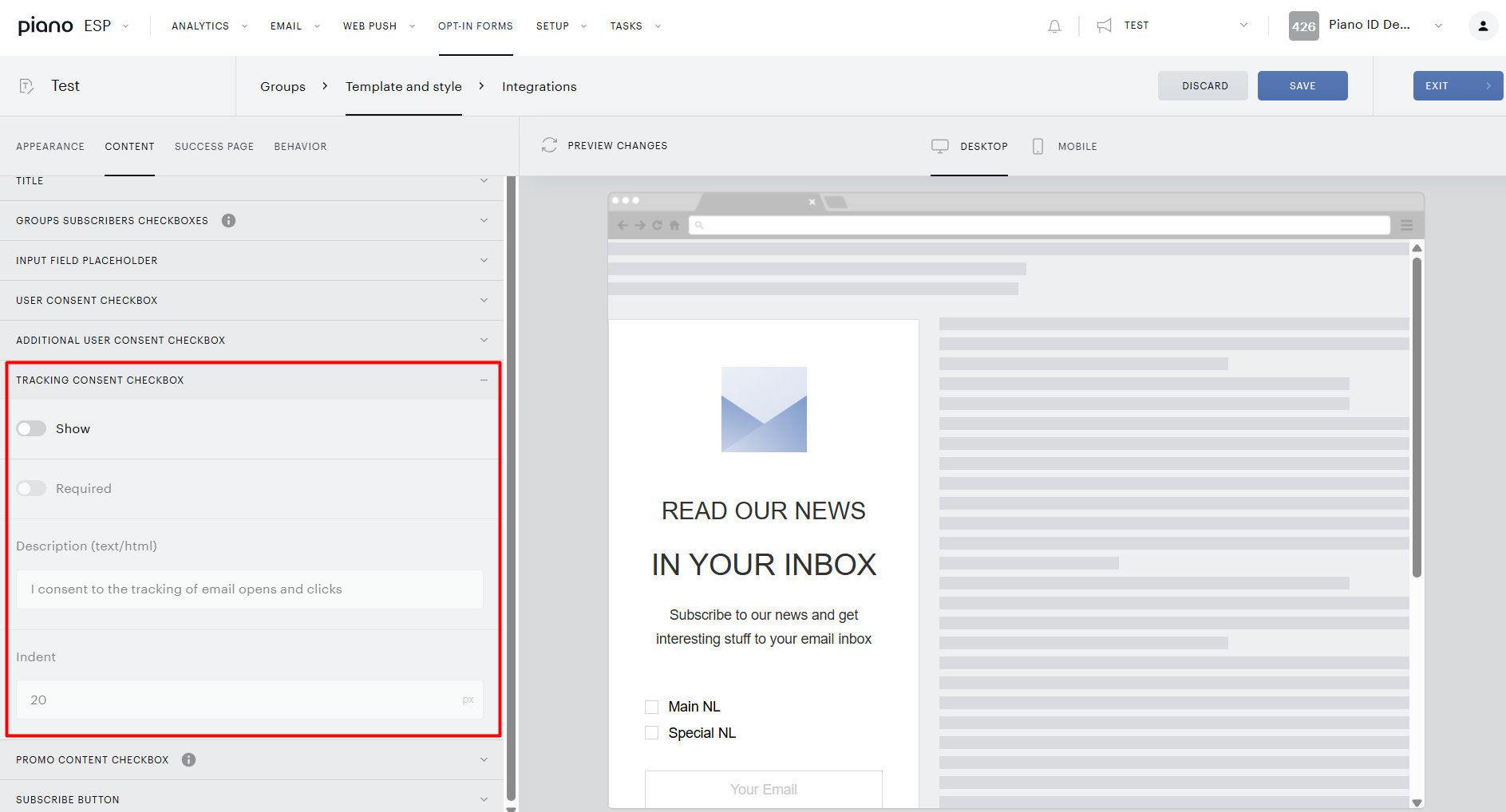1506x812 pixels.
Task: Click the megaphone icon beside TEST
Action: 1104,26
